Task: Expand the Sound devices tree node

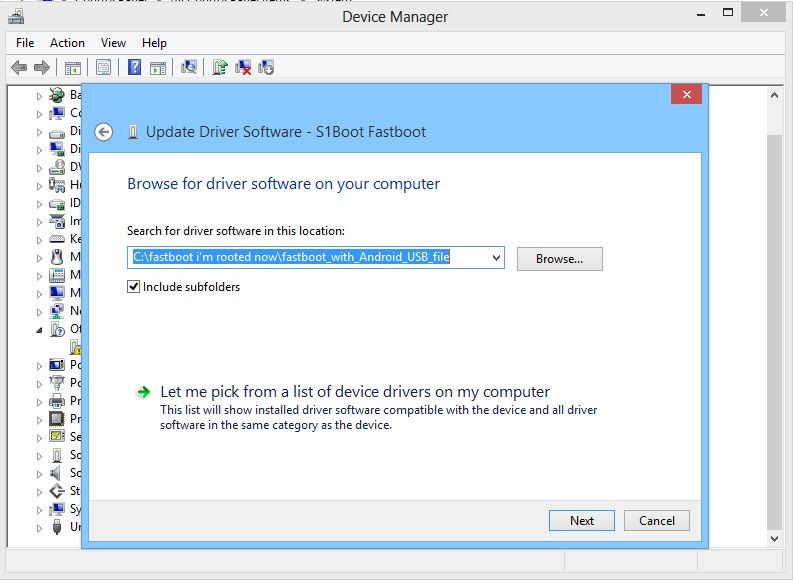Action: (x=39, y=474)
